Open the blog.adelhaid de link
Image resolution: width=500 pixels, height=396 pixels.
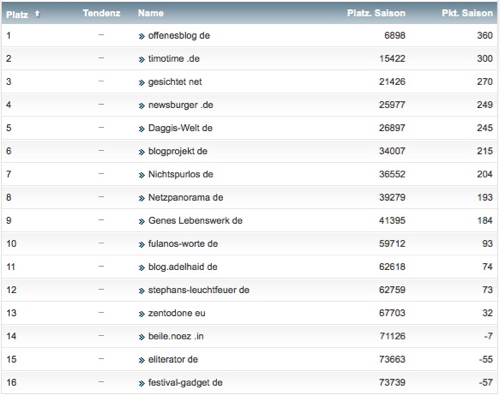[183, 267]
